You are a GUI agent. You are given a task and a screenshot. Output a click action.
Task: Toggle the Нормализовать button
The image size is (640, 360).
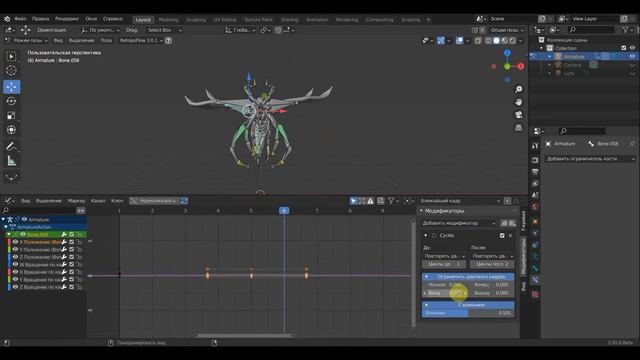tap(153, 201)
